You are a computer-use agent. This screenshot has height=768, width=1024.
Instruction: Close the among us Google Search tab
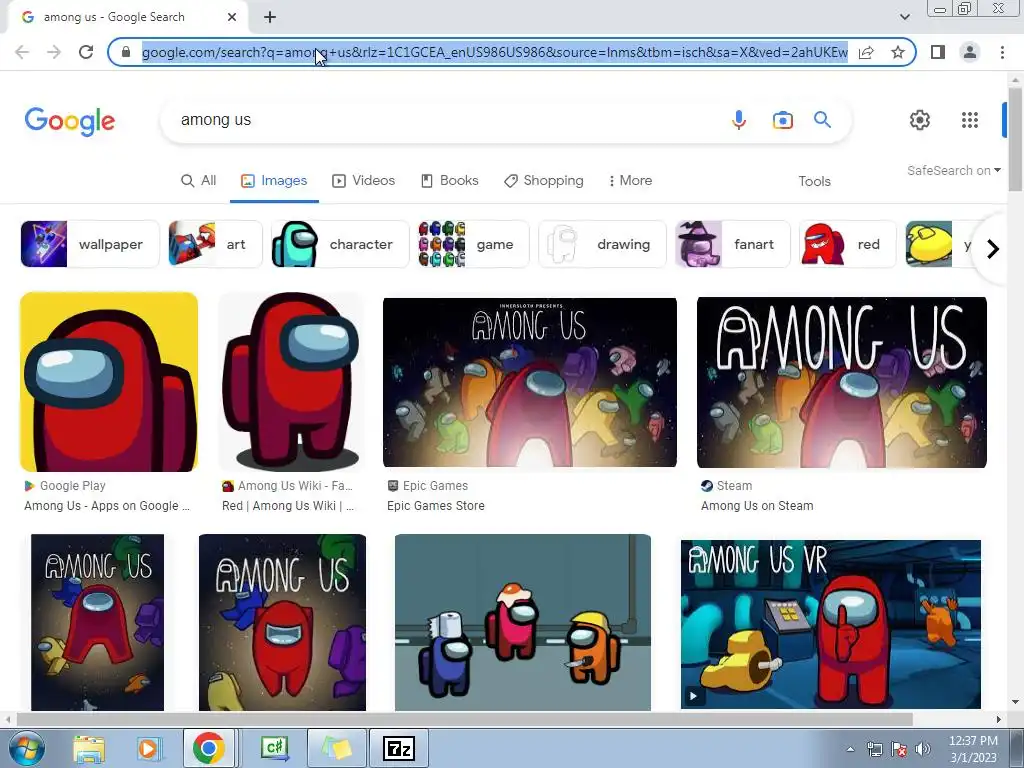click(x=232, y=17)
